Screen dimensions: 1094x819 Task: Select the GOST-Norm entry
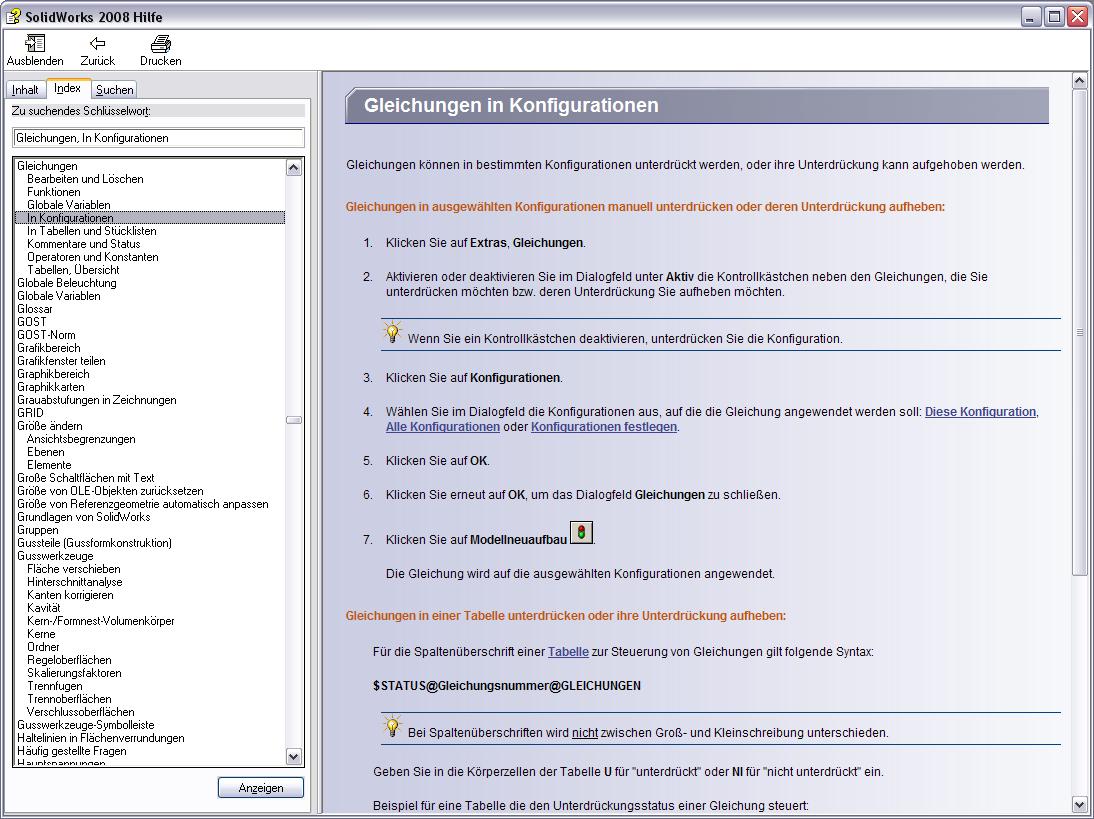click(46, 335)
